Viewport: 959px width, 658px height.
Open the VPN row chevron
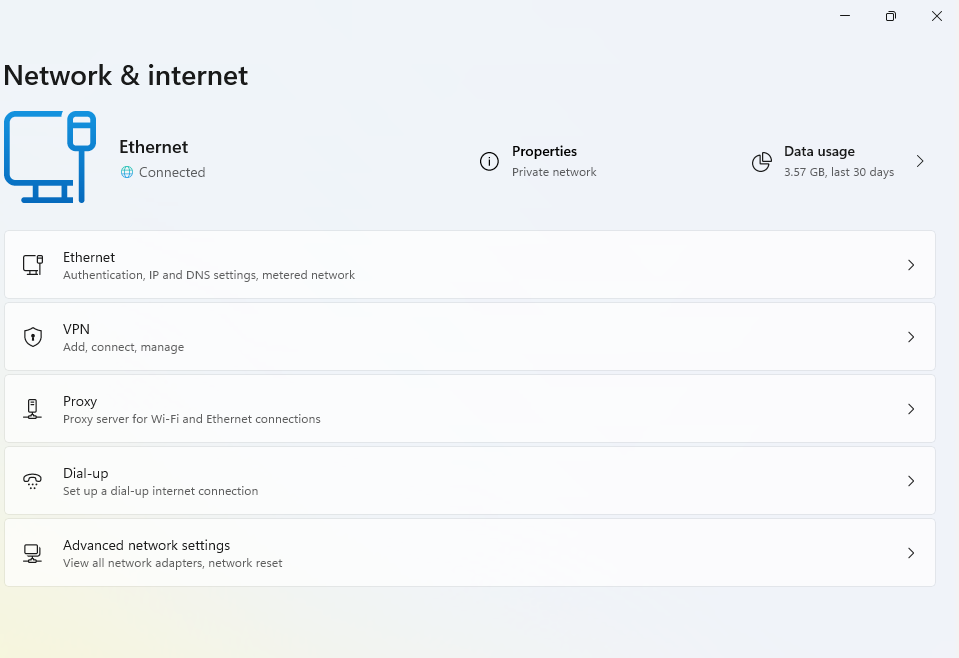point(911,337)
